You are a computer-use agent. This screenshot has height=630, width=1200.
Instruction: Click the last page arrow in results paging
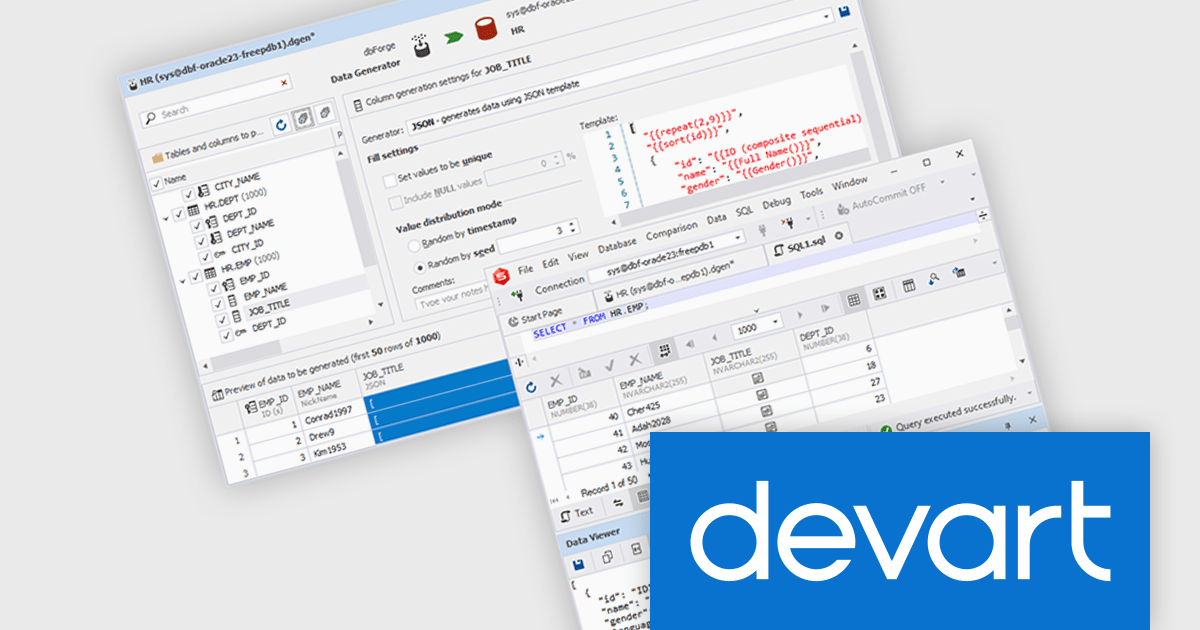825,308
